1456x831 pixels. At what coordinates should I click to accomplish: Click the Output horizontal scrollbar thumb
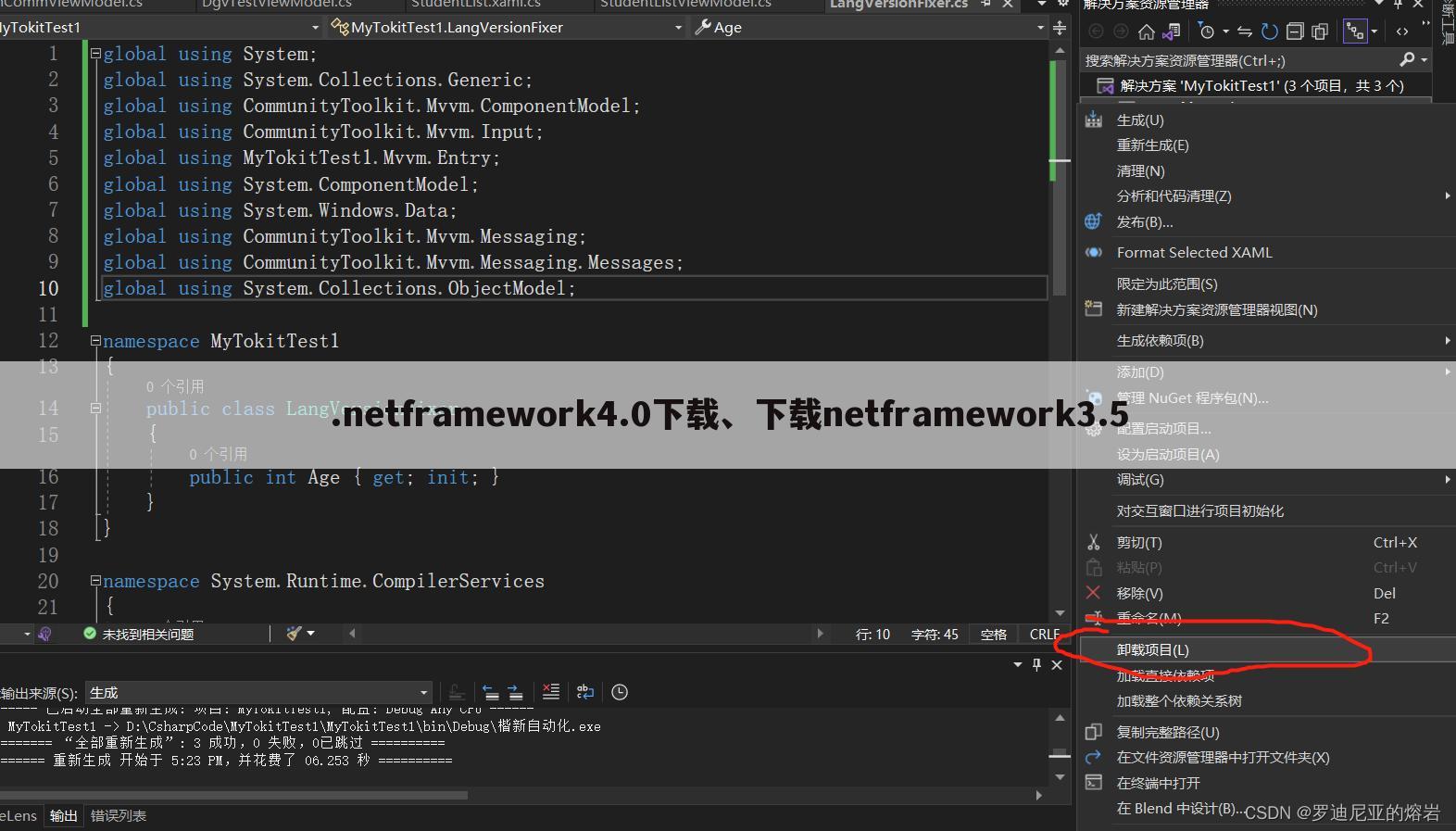pos(233,795)
